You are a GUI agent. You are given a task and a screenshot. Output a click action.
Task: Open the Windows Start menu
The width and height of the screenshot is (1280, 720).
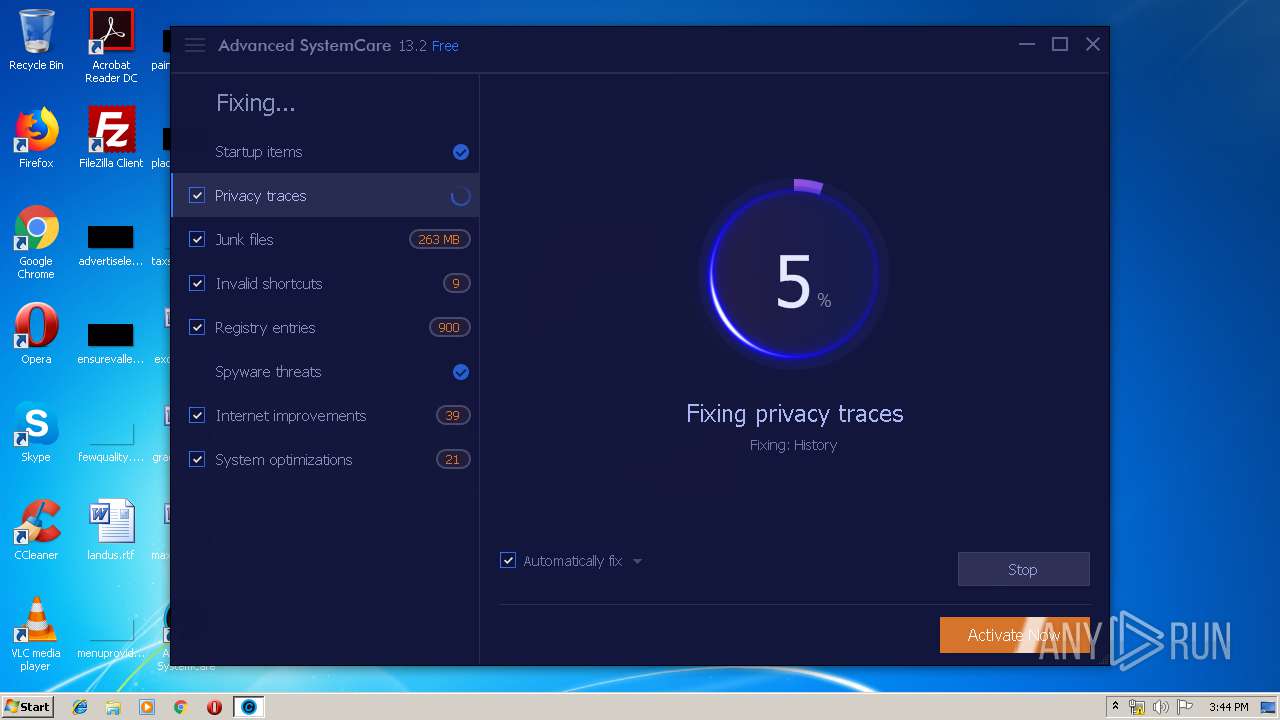pos(28,706)
